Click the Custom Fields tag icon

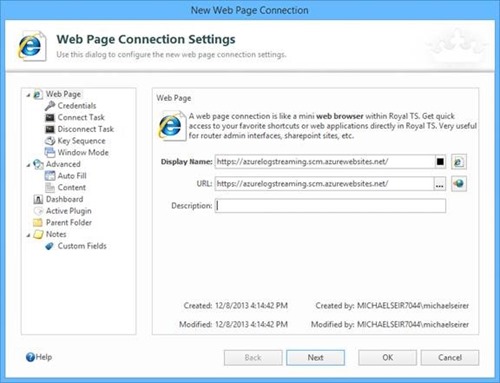[x=50, y=246]
